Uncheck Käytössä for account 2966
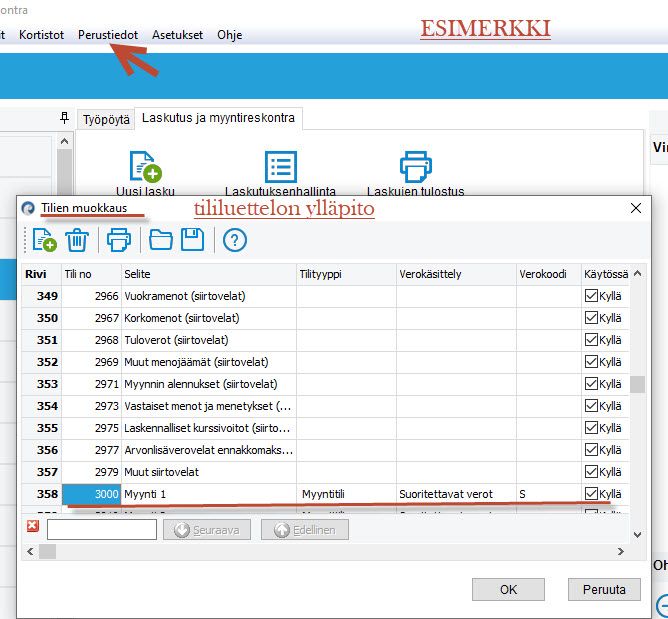This screenshot has width=668, height=619. click(591, 296)
